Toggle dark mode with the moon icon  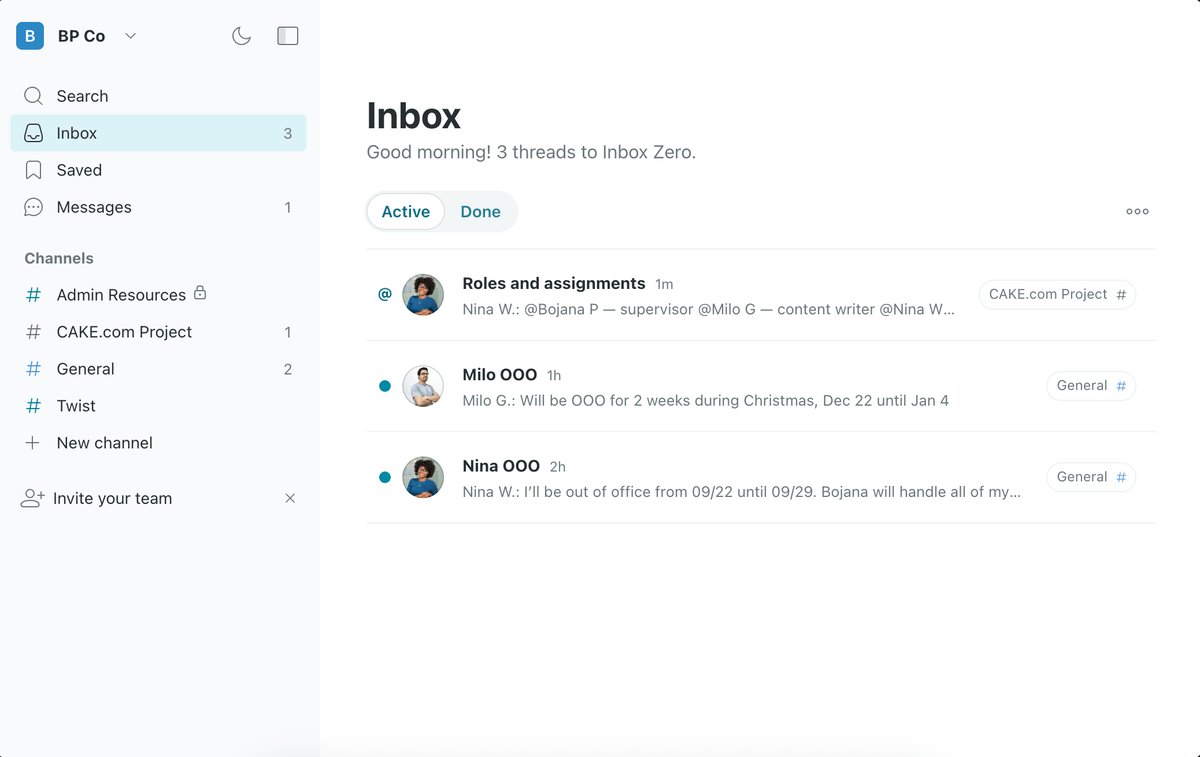coord(241,36)
